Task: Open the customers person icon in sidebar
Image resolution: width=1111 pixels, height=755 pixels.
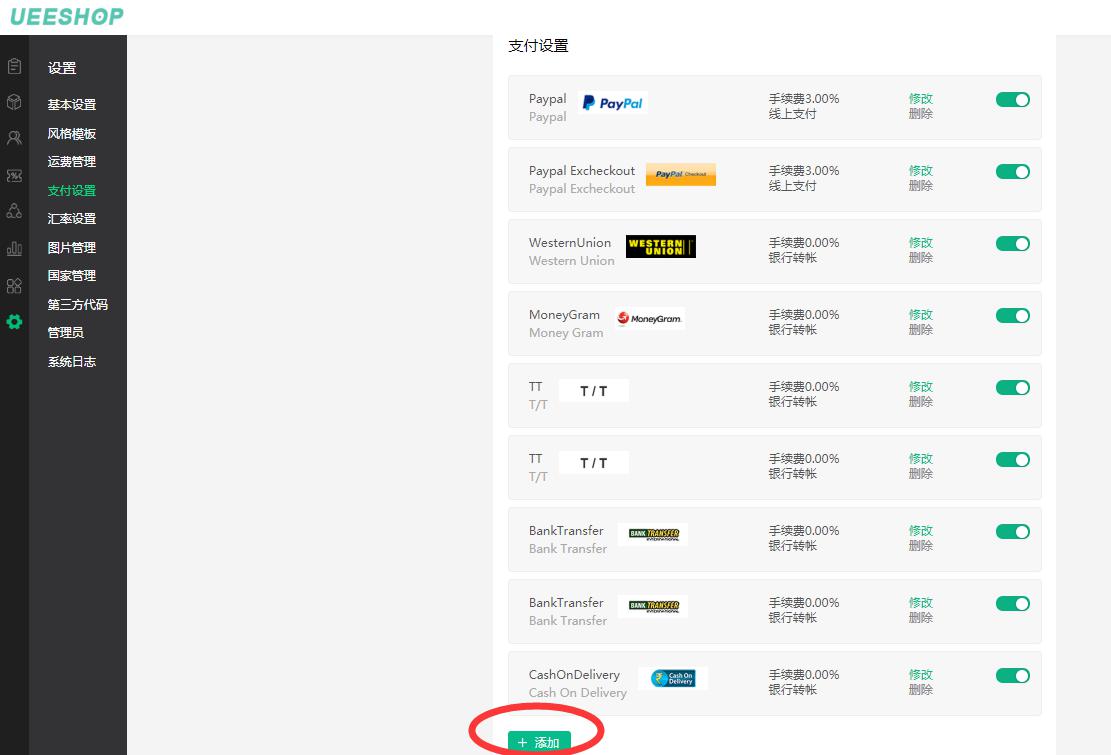Action: point(14,139)
